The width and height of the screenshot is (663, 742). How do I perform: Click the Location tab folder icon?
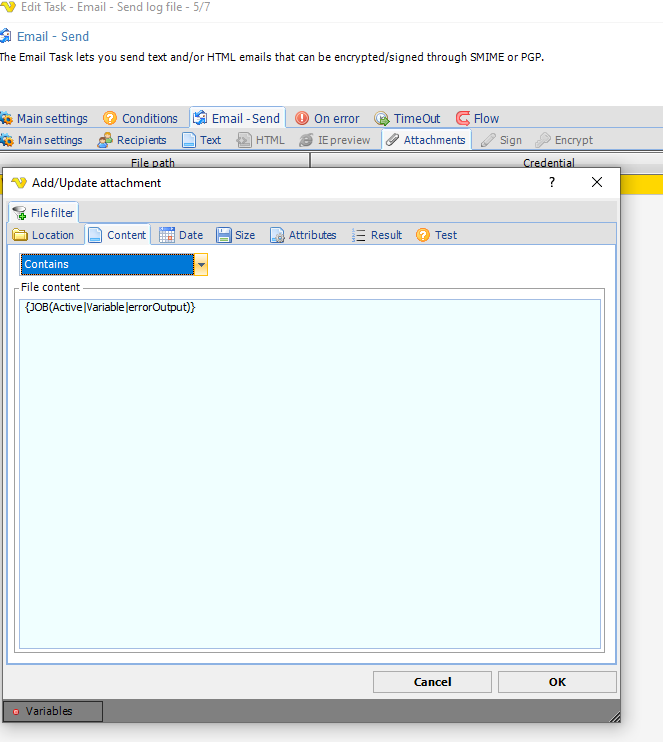point(20,235)
